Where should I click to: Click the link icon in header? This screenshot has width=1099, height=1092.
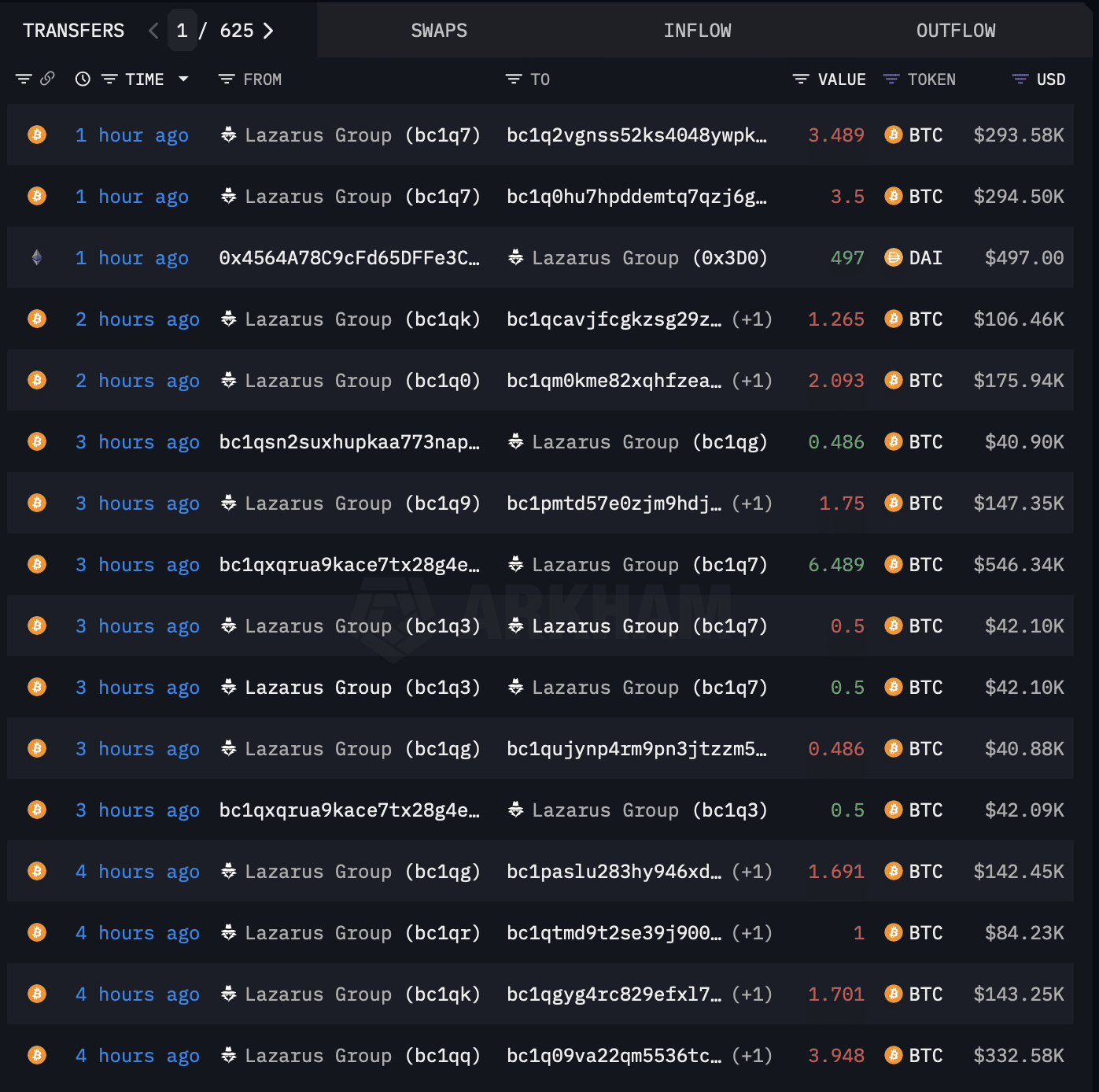coord(47,79)
